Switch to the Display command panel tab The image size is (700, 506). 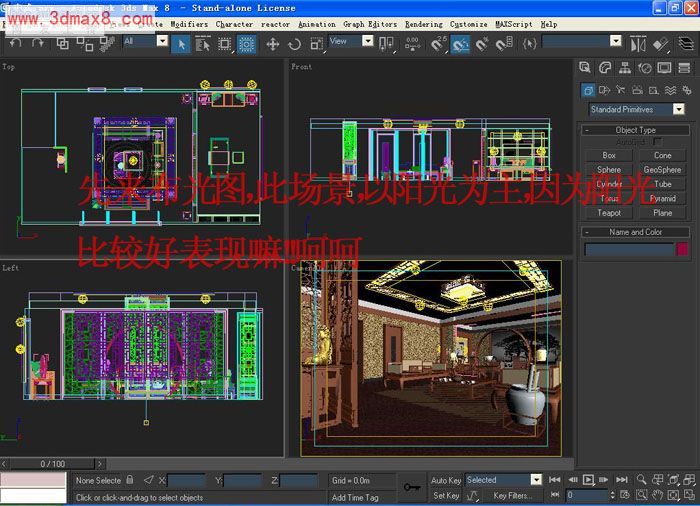[664, 67]
